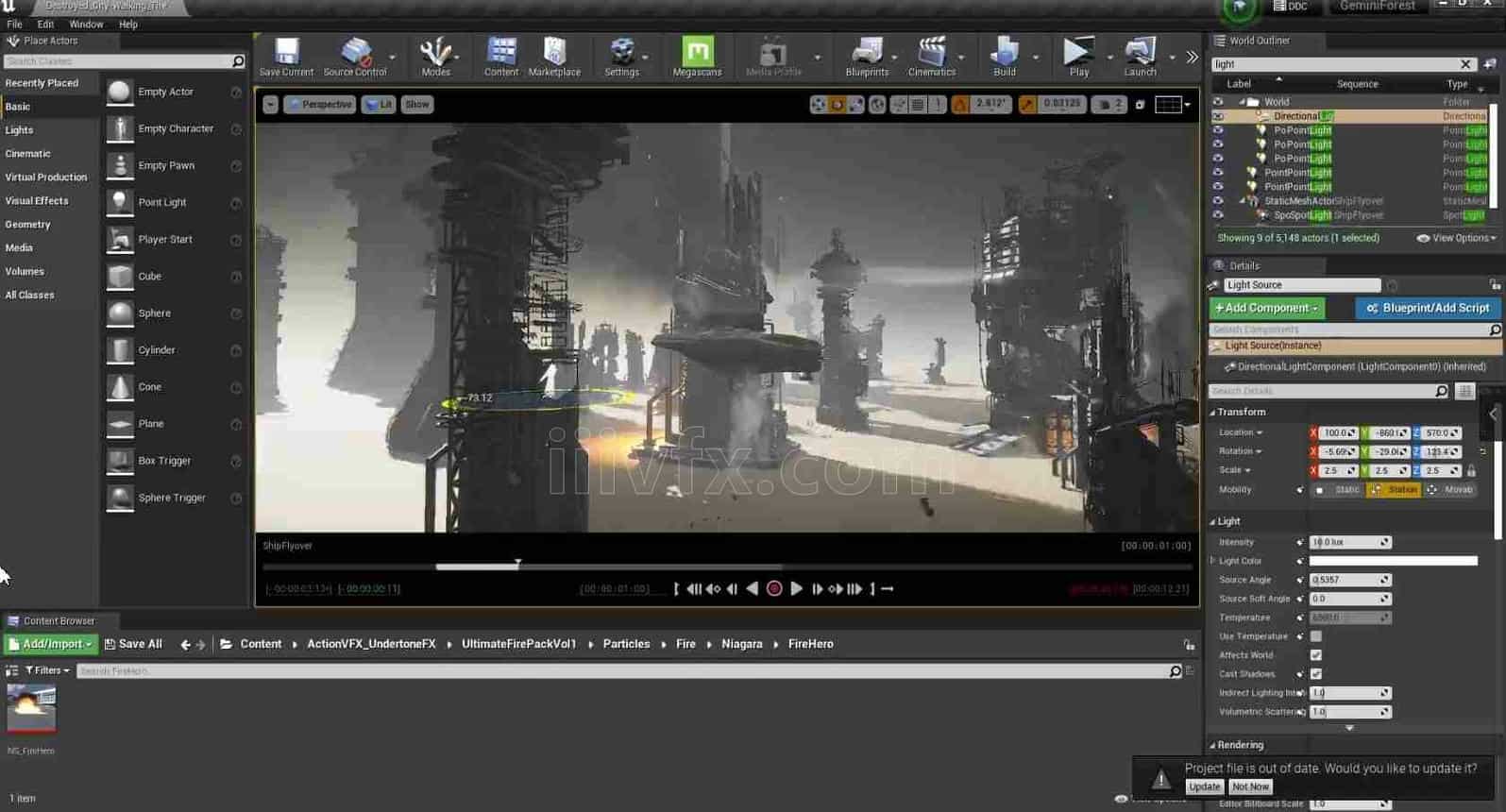Toggle the Affects World checkbox

[x=1316, y=655]
